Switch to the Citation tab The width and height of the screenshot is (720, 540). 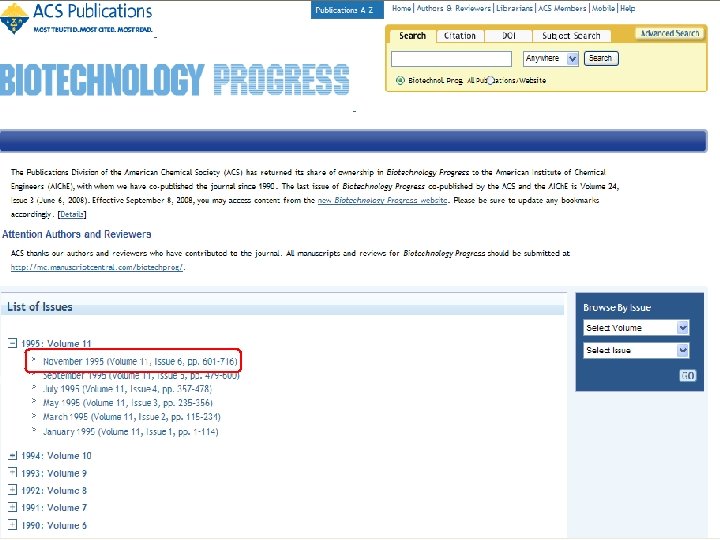pos(460,36)
